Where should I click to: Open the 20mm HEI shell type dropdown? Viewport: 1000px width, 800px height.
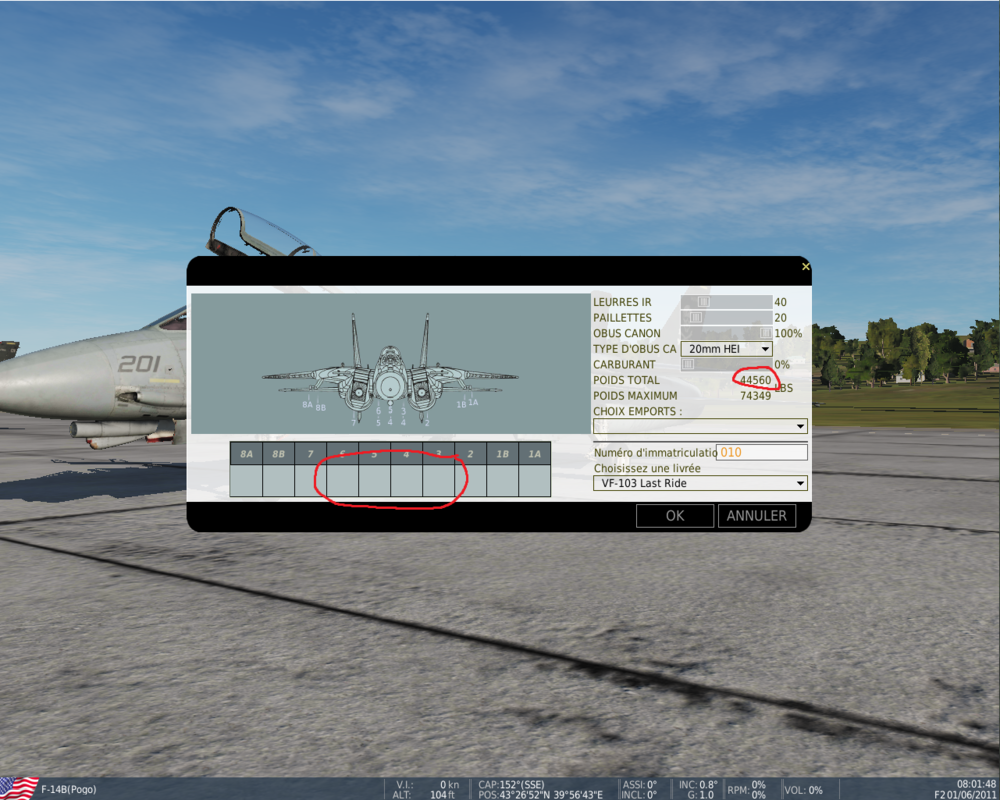[x=726, y=349]
